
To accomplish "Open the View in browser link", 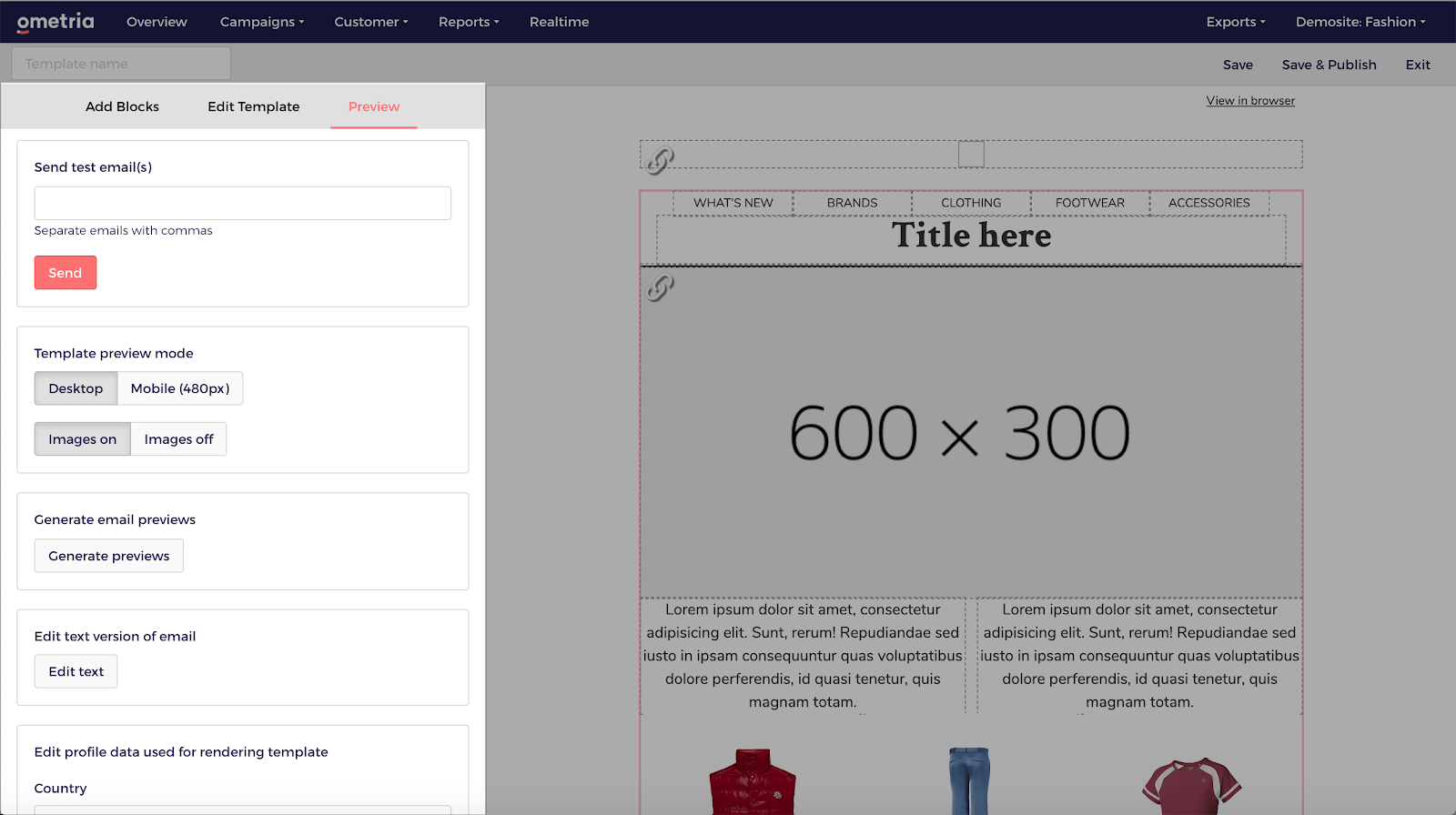I will pos(1250,101).
